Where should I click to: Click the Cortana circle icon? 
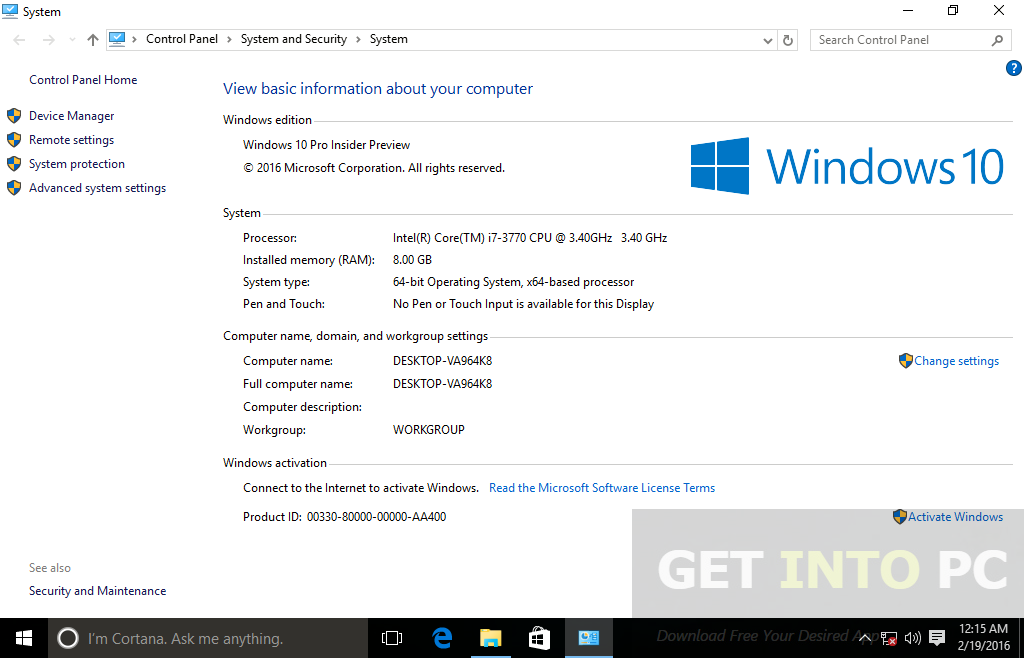[x=68, y=638]
